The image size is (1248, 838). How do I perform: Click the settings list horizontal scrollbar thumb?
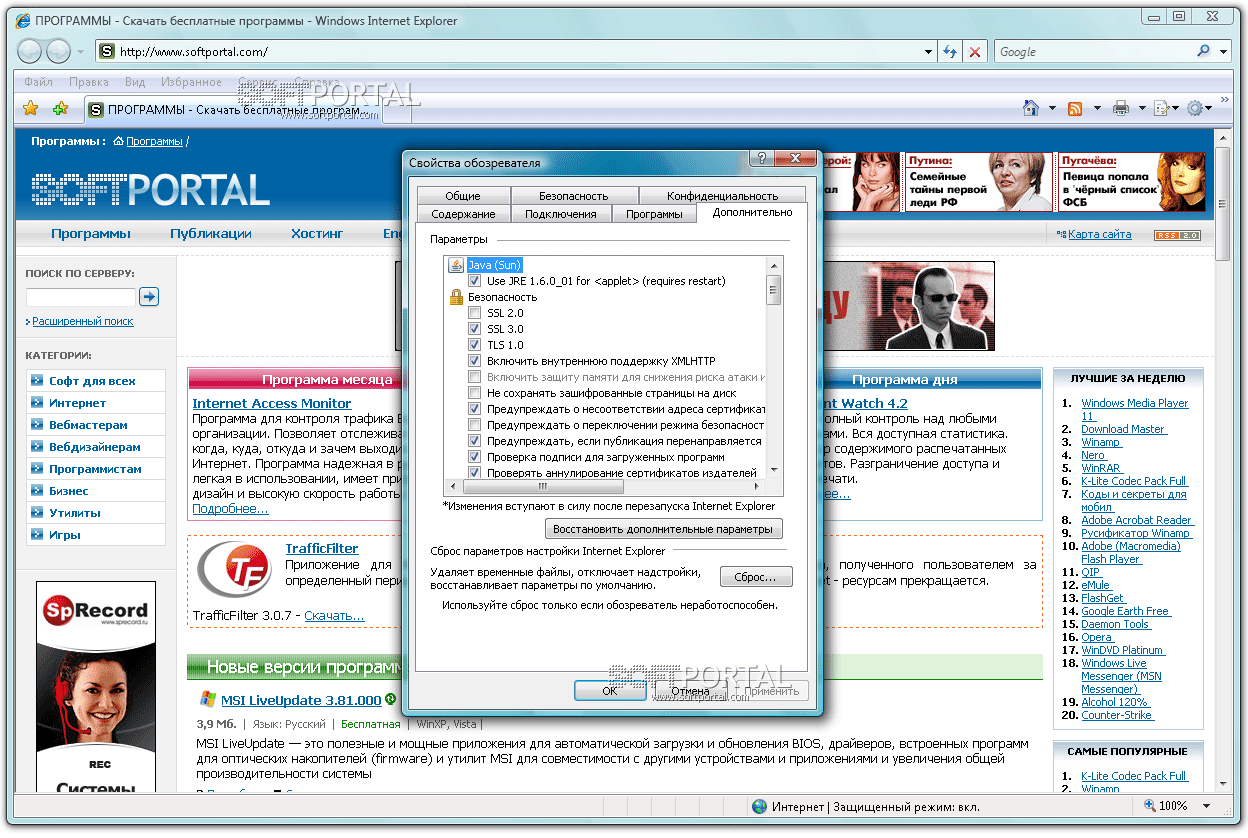[x=543, y=487]
